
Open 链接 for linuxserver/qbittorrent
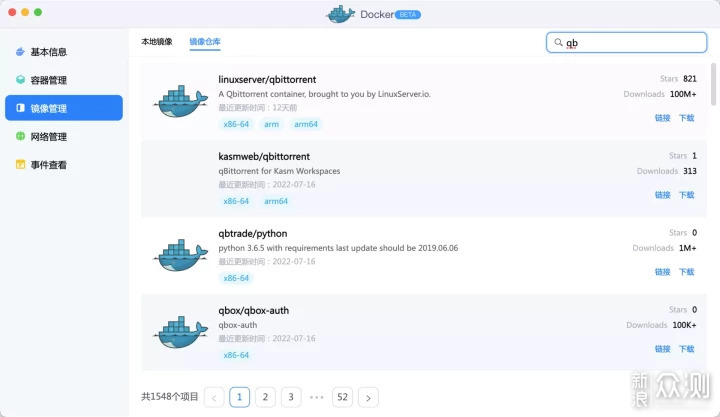click(662, 118)
